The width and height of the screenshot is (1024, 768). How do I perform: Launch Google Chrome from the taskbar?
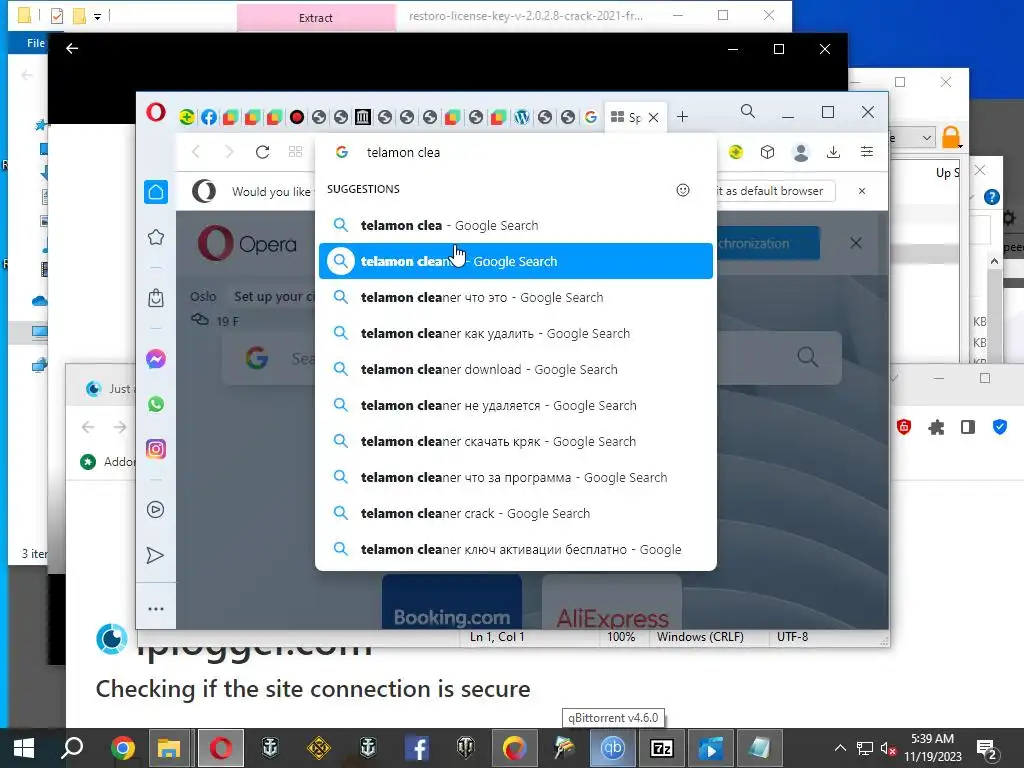point(122,748)
